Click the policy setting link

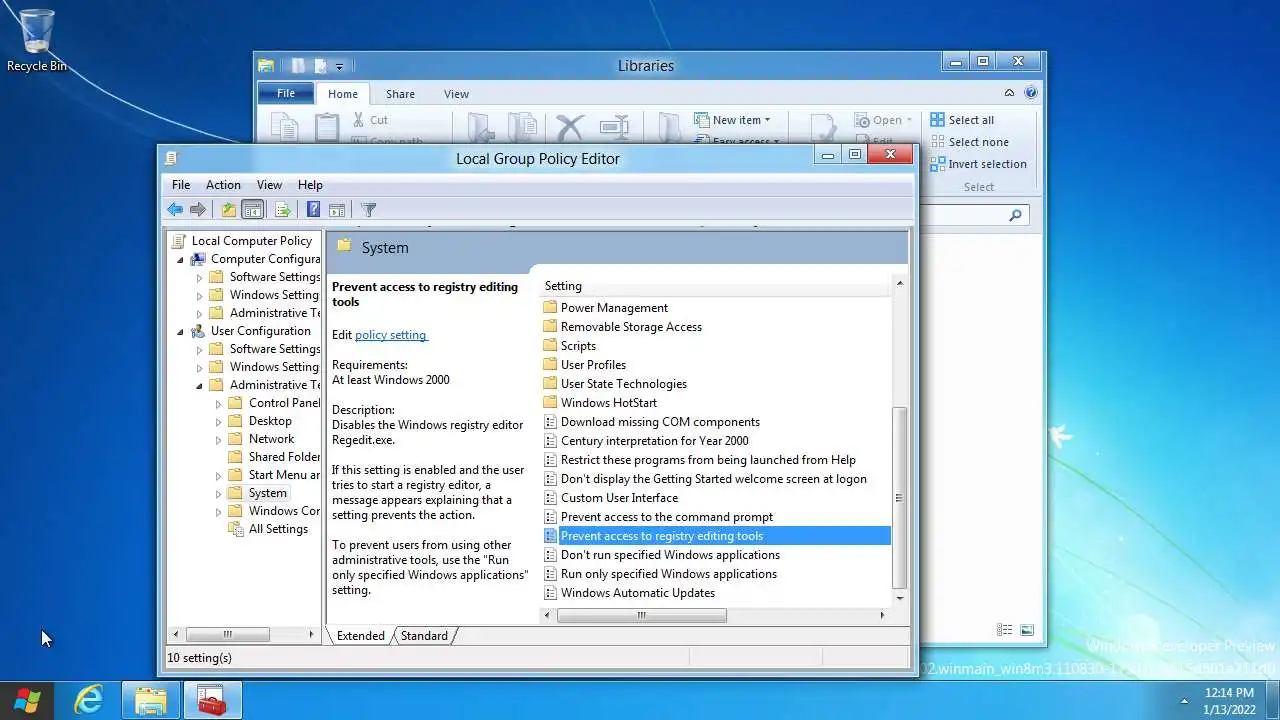coord(390,335)
